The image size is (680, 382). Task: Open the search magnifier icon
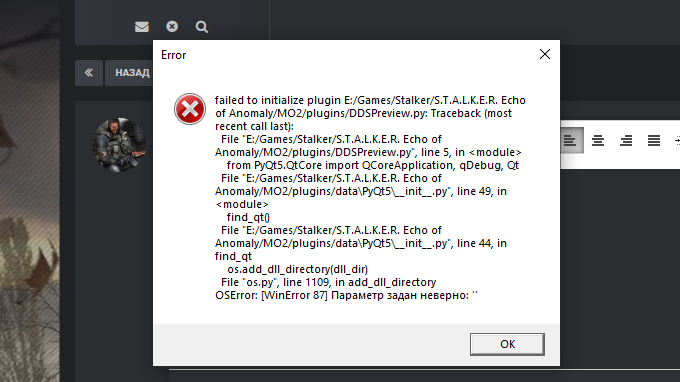coord(202,27)
